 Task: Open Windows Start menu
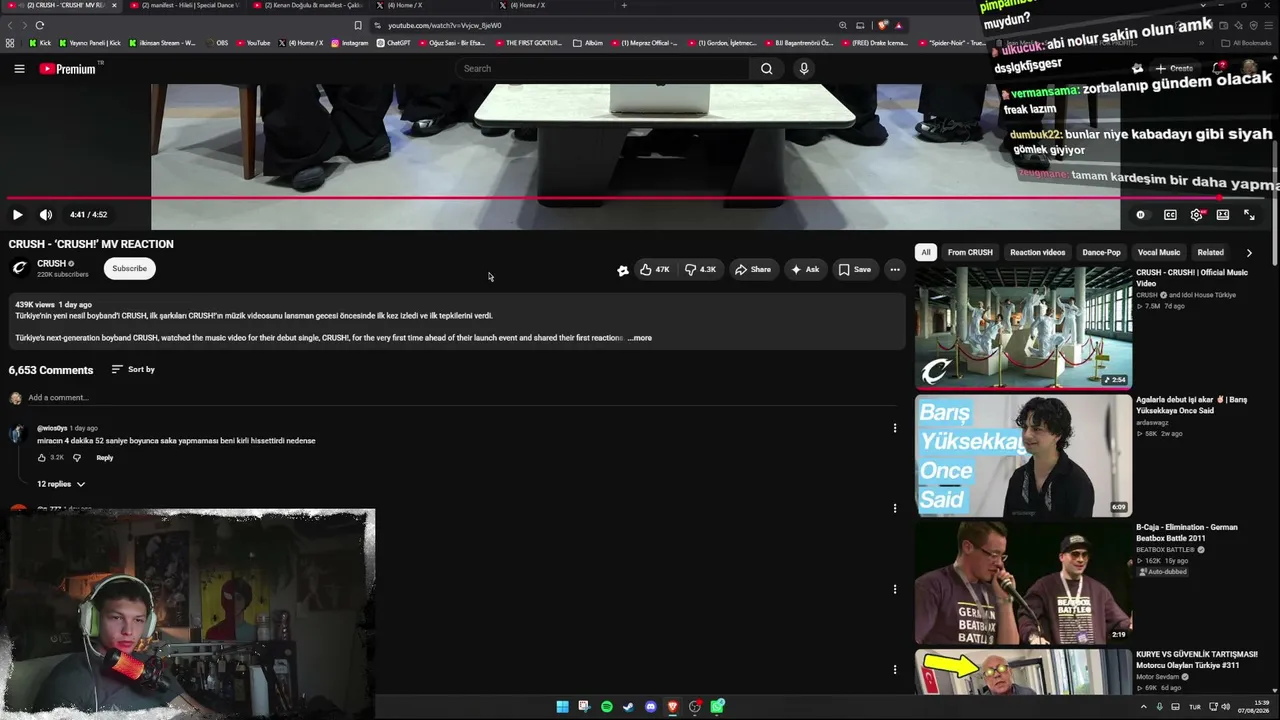563,707
